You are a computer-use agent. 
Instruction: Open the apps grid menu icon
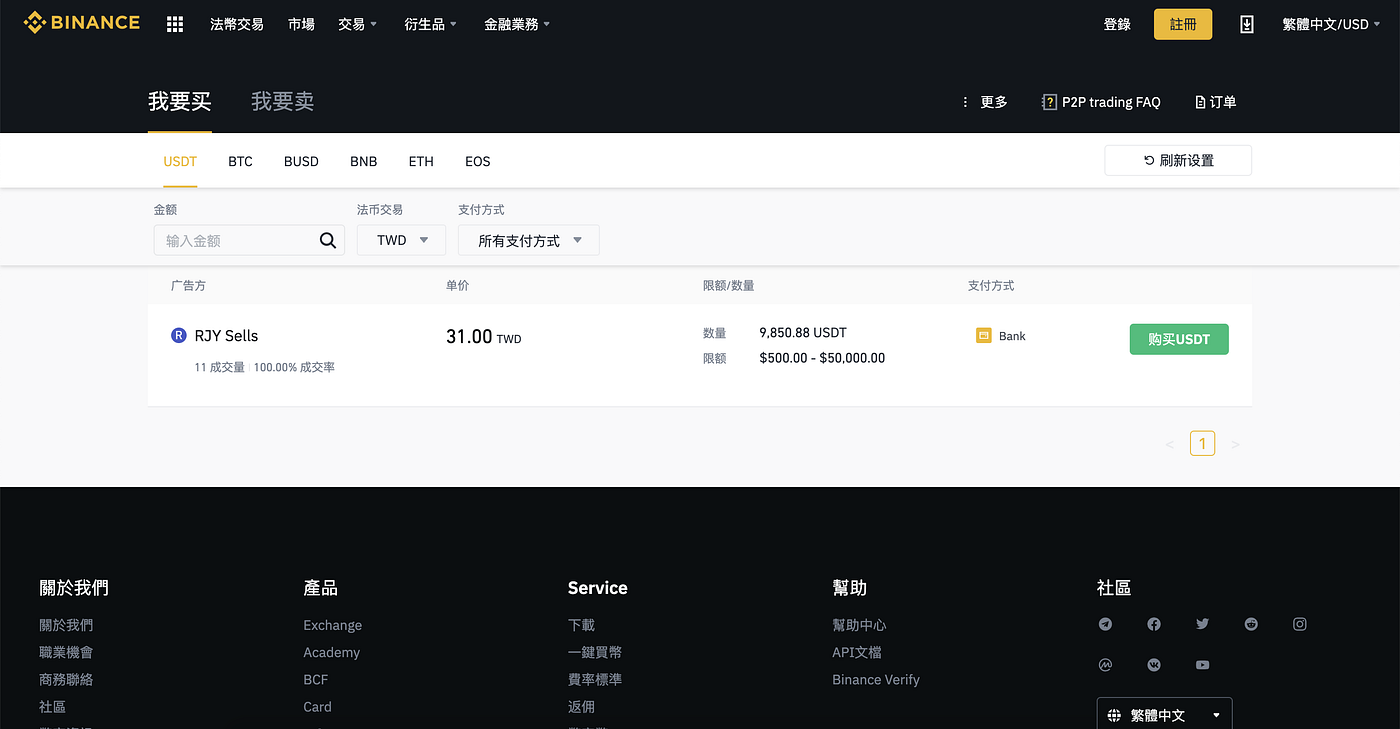click(175, 24)
